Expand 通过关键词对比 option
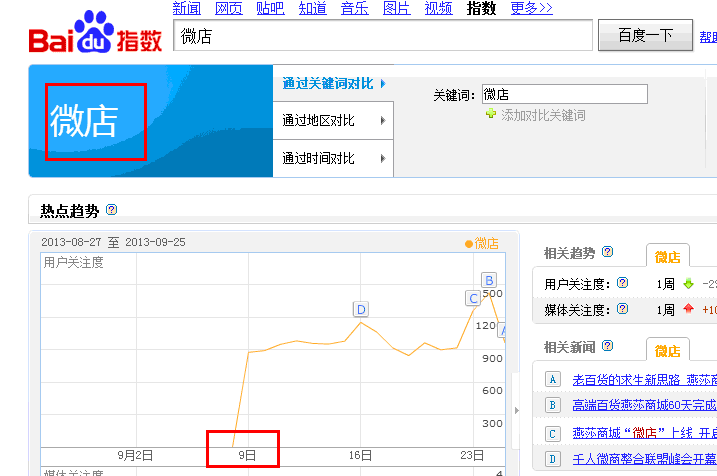717x476 pixels. coord(333,83)
